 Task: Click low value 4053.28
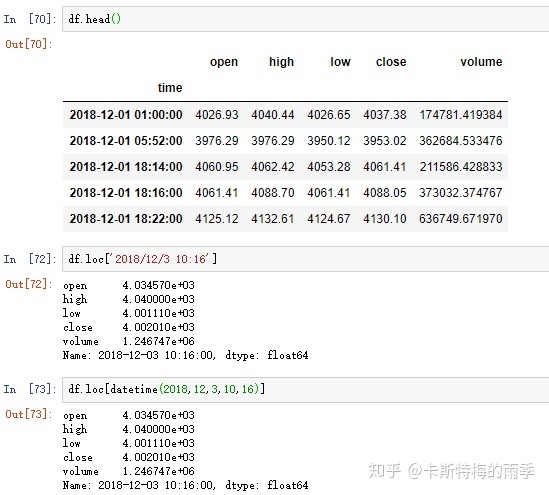329,167
